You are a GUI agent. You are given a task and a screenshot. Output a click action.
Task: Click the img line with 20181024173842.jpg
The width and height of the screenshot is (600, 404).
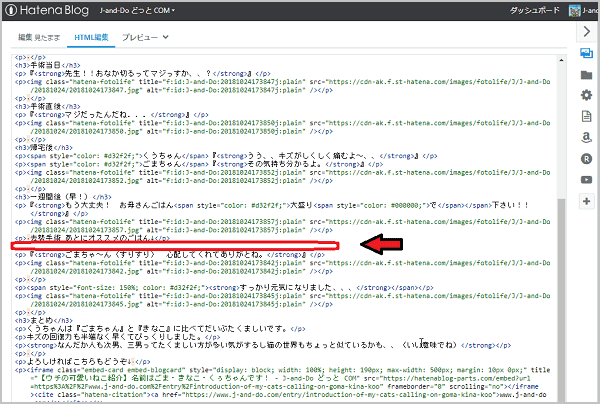click(282, 267)
